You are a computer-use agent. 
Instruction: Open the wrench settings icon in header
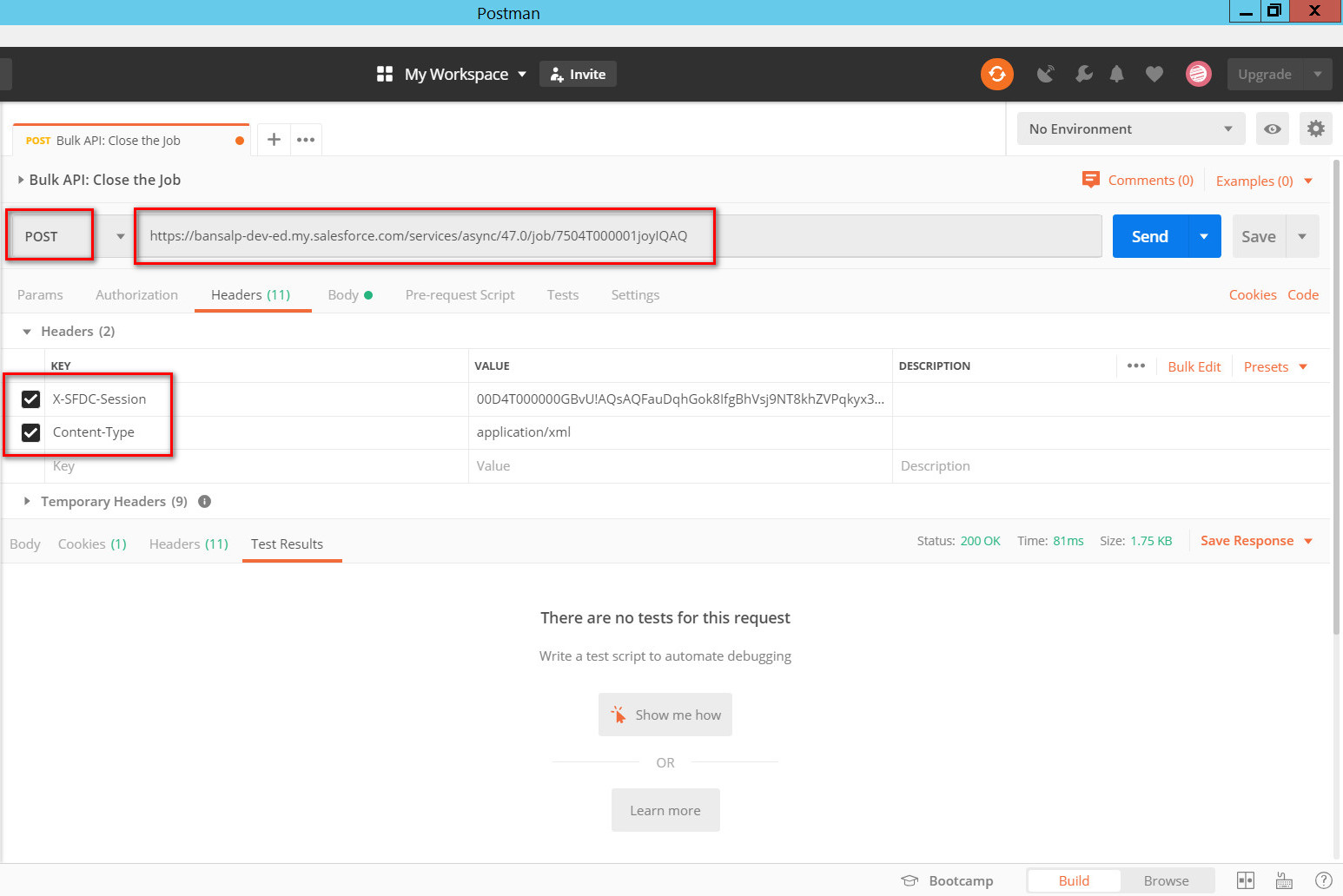coord(1083,74)
